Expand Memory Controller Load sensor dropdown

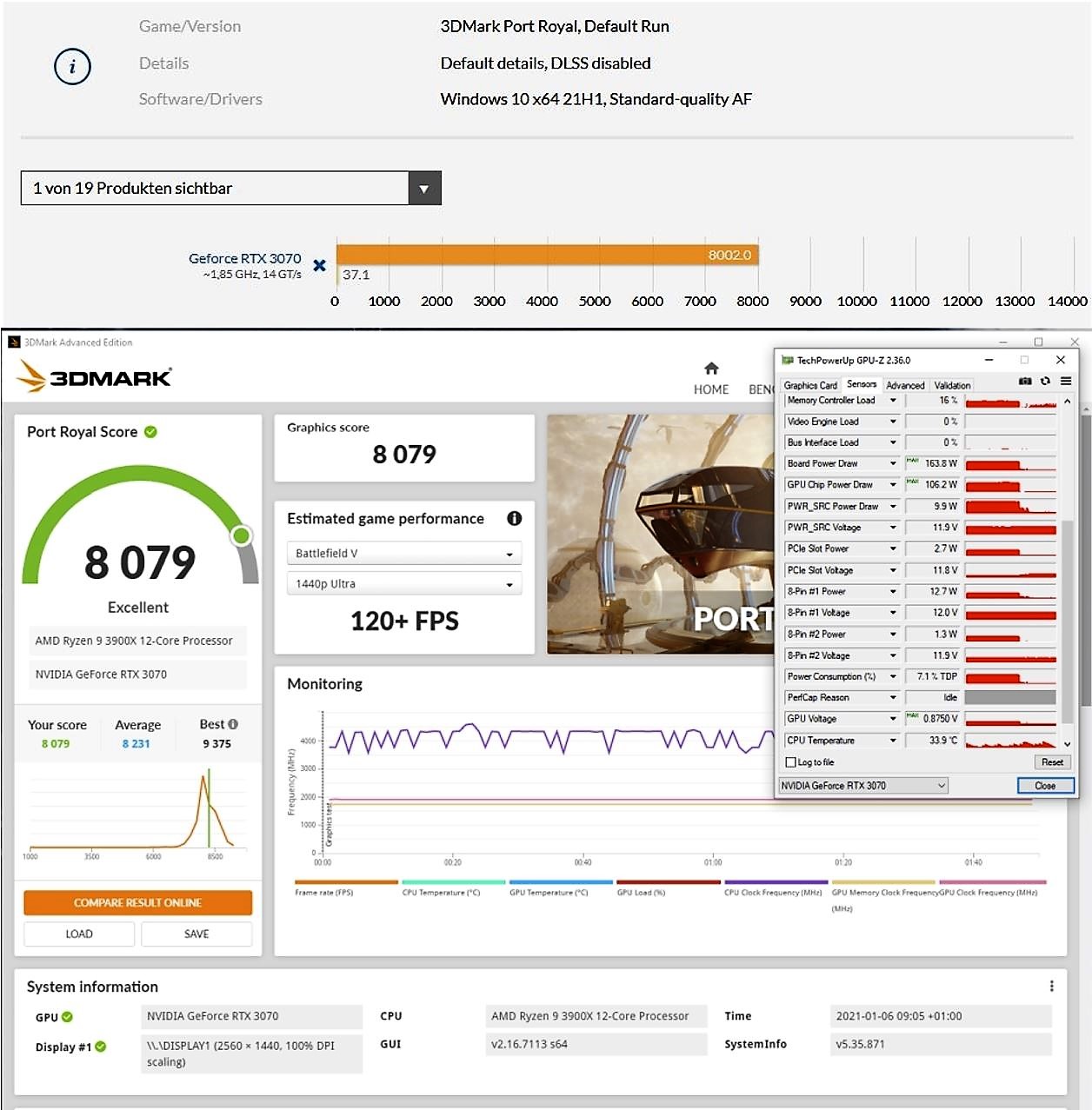pyautogui.click(x=893, y=401)
